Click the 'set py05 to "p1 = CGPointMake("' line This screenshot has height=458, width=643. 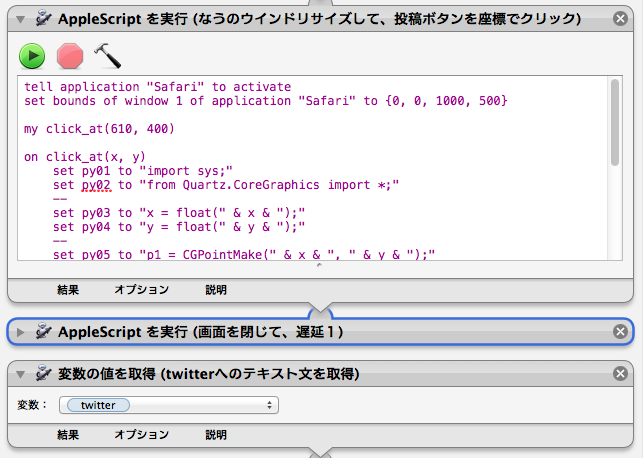pos(244,255)
